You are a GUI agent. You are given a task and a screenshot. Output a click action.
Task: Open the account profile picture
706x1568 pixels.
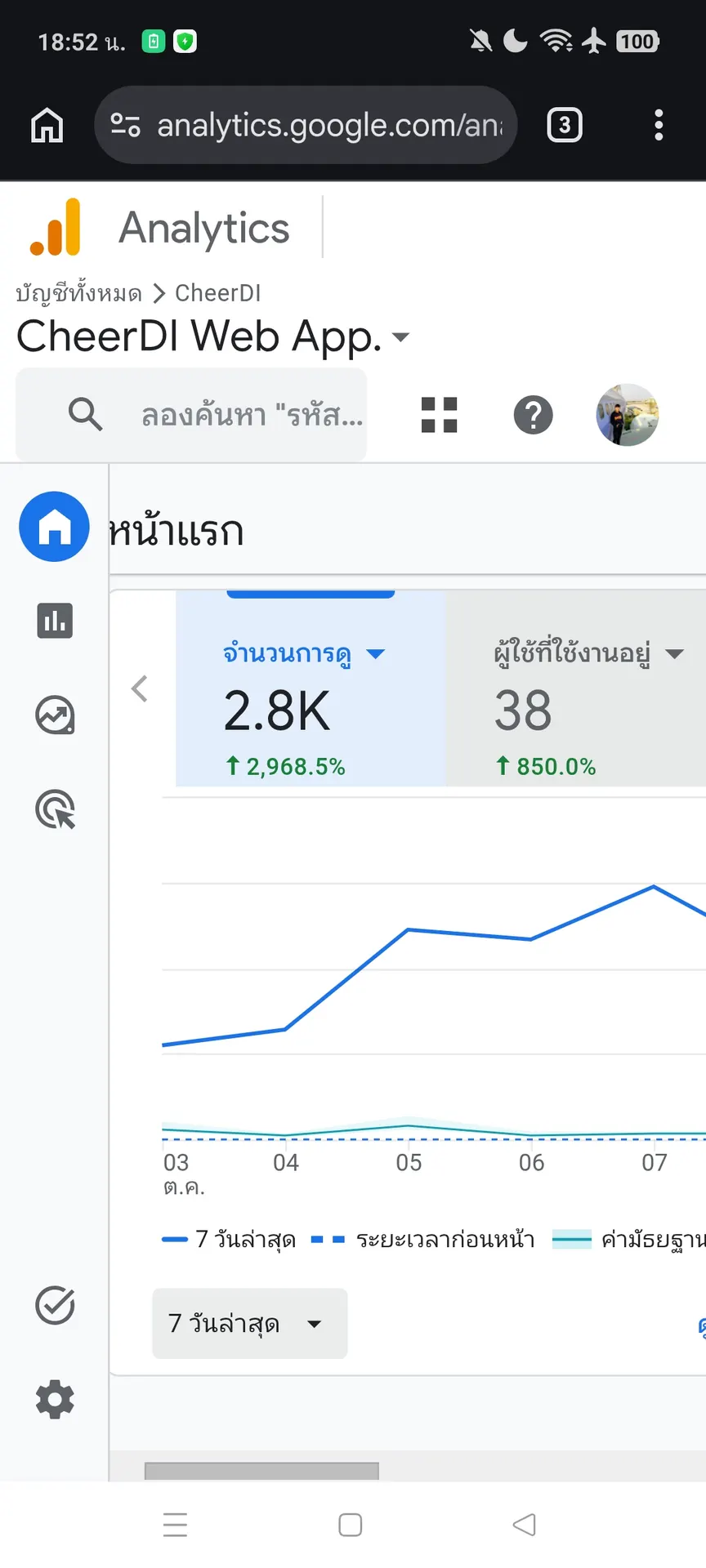628,415
